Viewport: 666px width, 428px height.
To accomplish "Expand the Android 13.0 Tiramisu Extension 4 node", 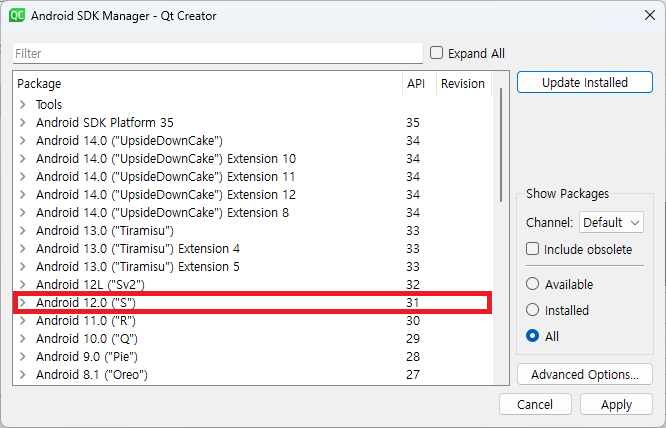I will (23, 248).
